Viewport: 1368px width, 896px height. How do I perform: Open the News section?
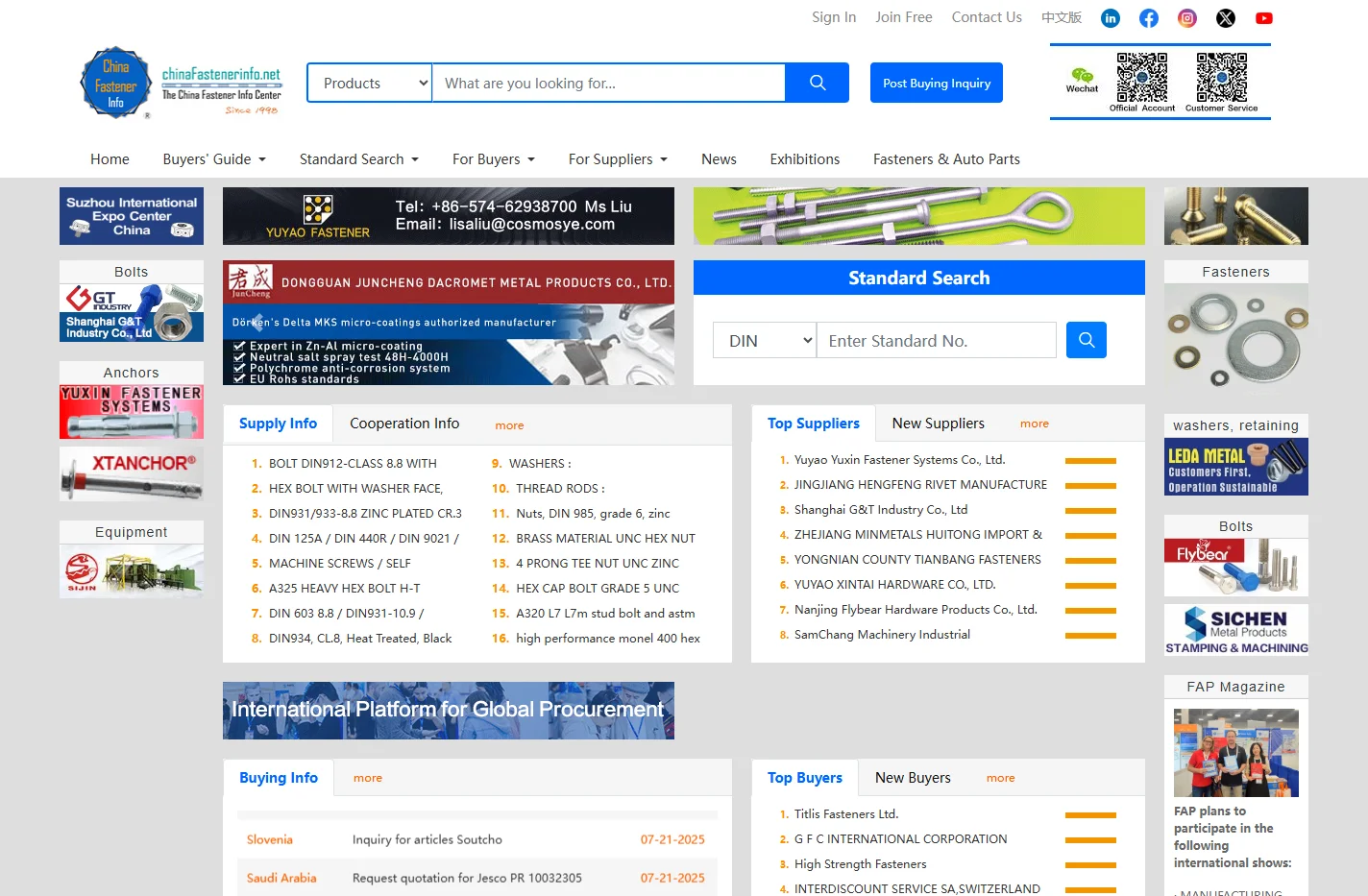719,159
